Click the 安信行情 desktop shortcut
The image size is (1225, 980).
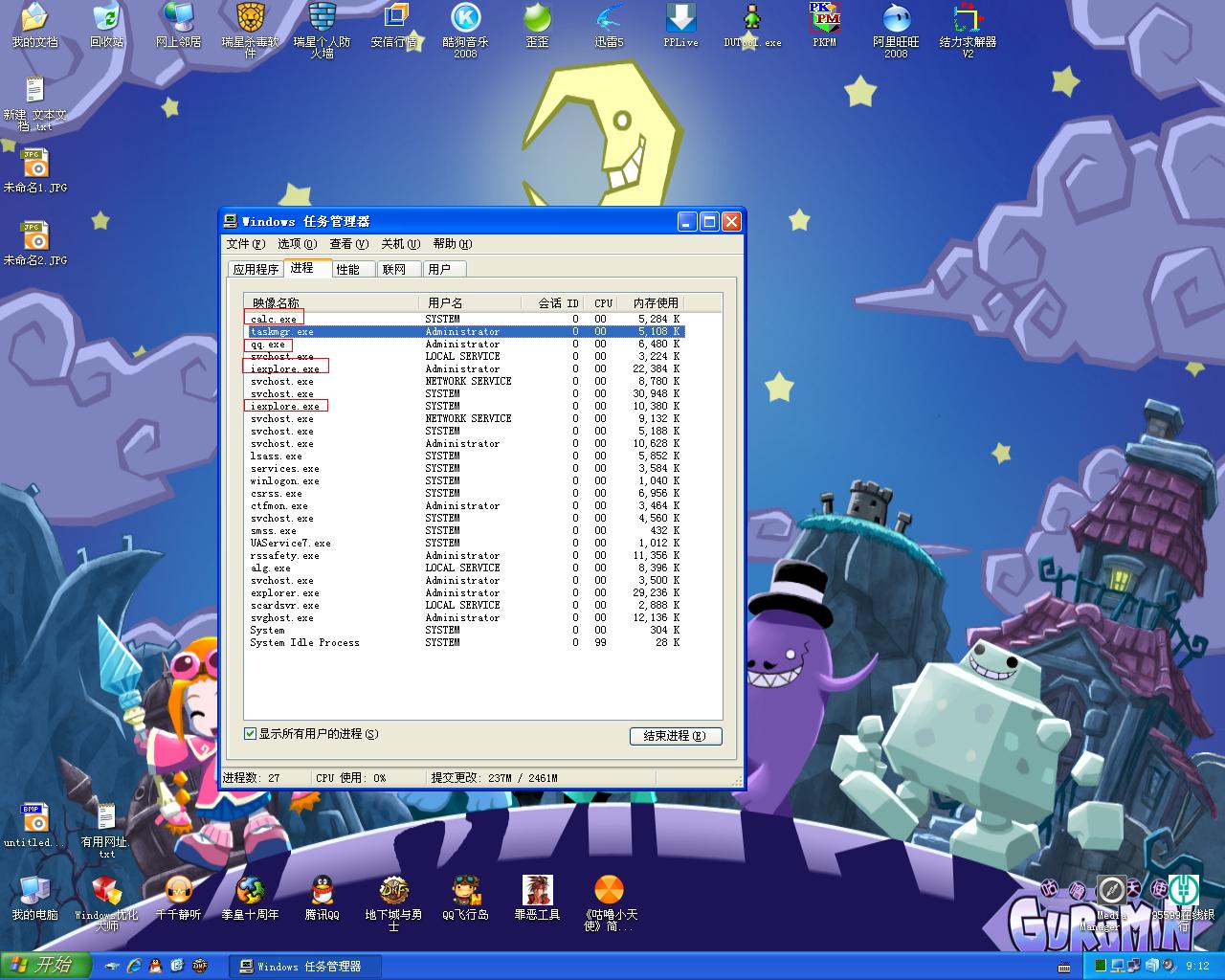394,26
